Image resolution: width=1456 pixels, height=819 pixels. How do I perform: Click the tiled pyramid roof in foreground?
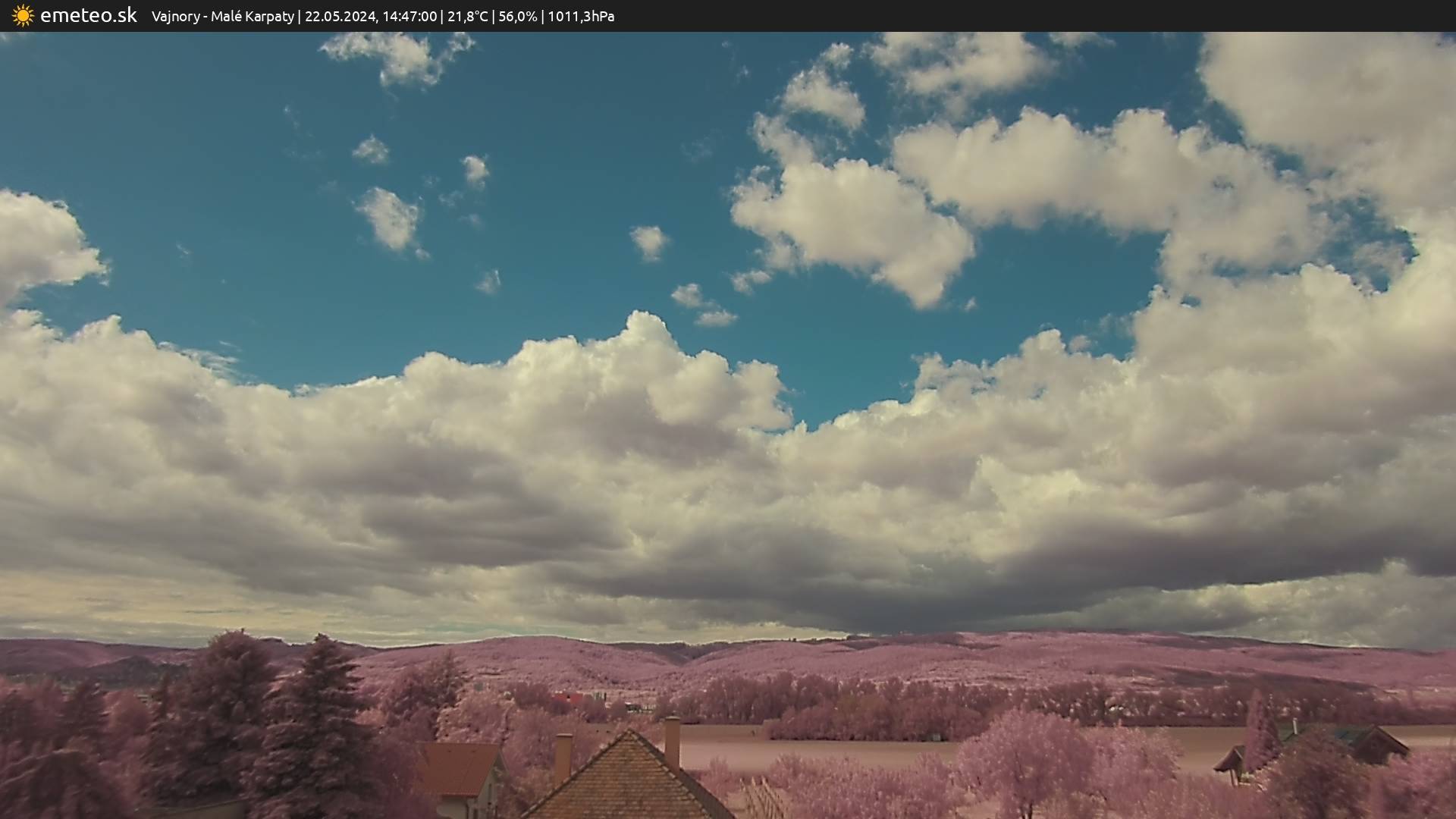coord(628,781)
